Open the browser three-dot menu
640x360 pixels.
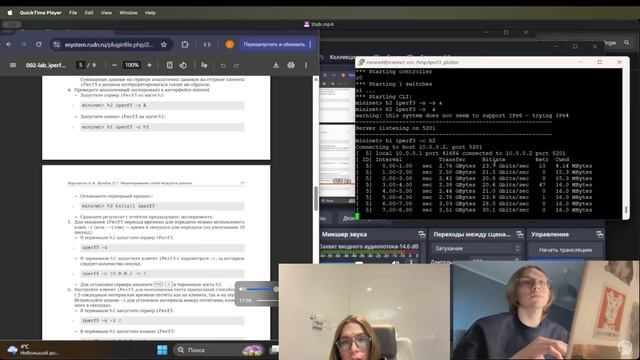tap(310, 44)
